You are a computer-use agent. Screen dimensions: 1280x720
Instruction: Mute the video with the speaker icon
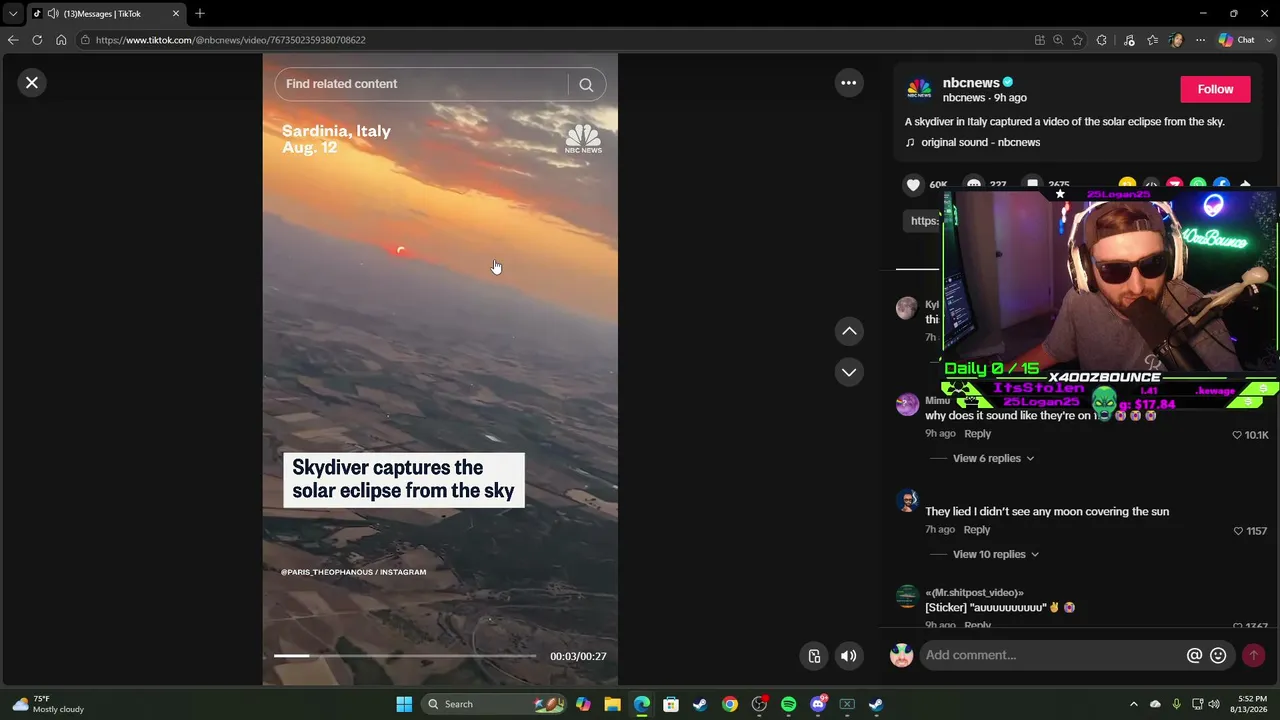848,656
